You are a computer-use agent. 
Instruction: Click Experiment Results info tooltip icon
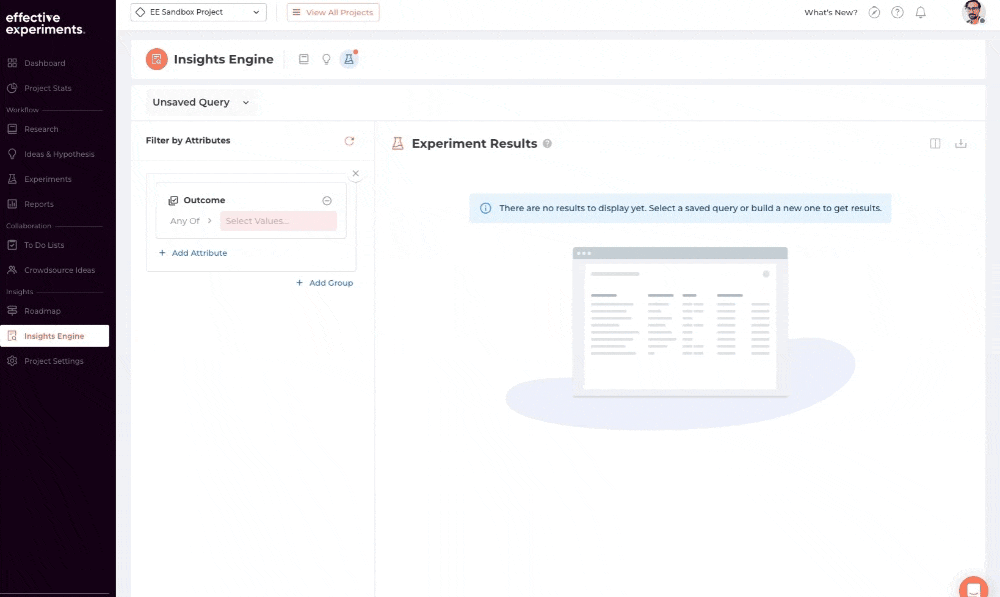[547, 144]
